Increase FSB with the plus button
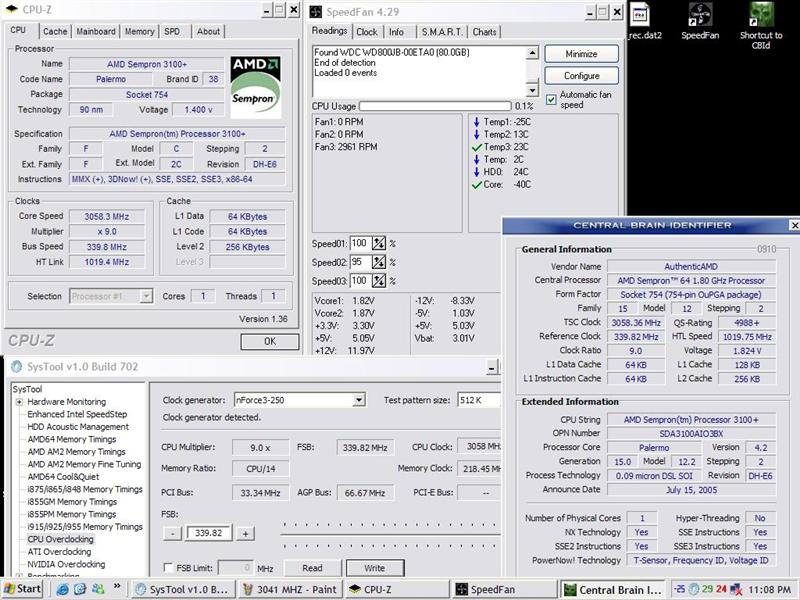The height and width of the screenshot is (600, 800). (x=245, y=534)
